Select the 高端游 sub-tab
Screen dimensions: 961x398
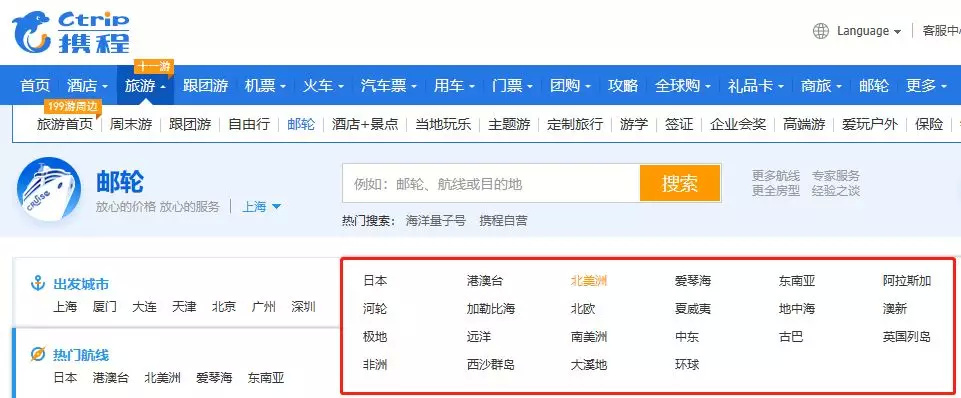803,124
